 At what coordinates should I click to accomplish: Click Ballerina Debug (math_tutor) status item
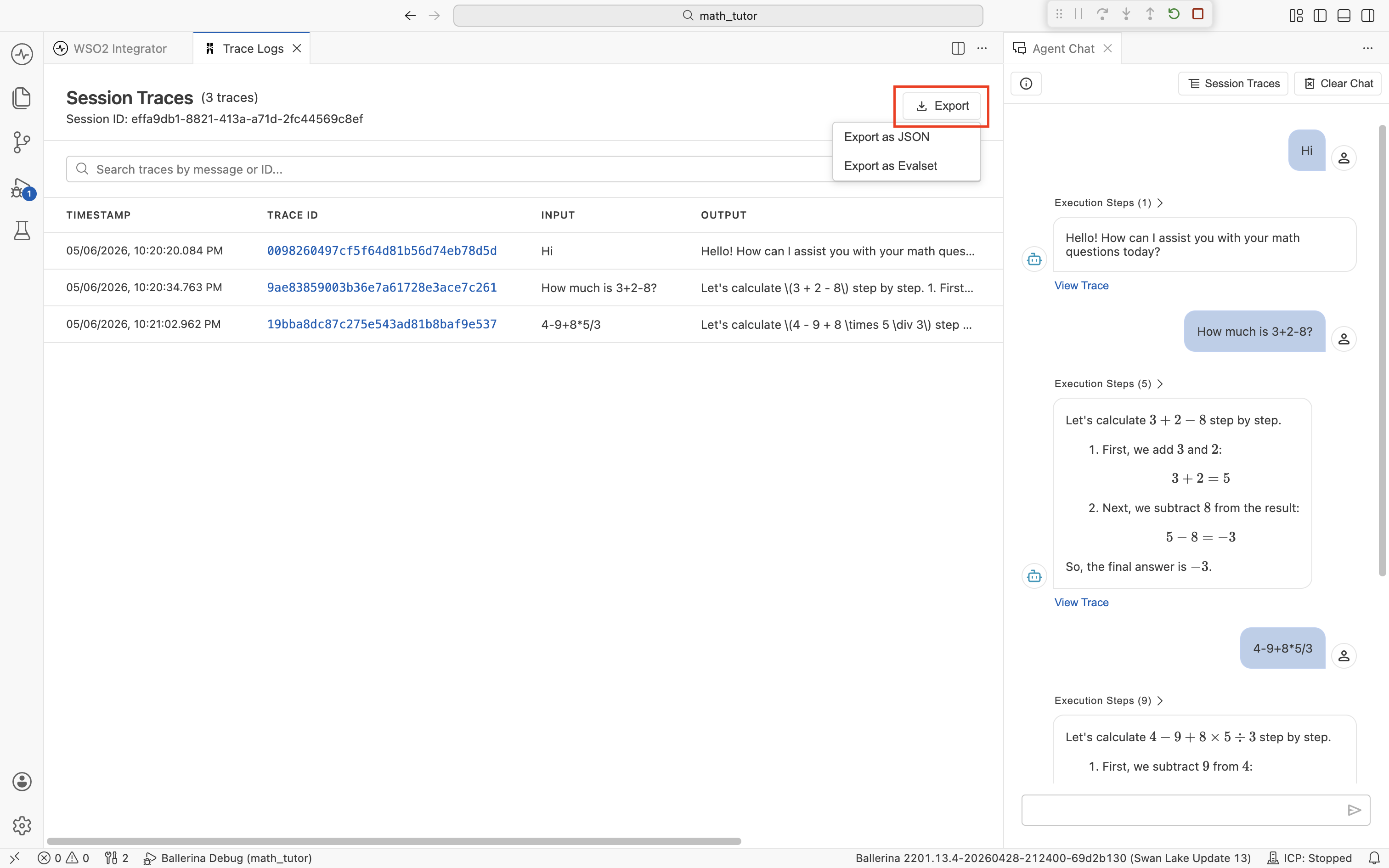click(227, 858)
